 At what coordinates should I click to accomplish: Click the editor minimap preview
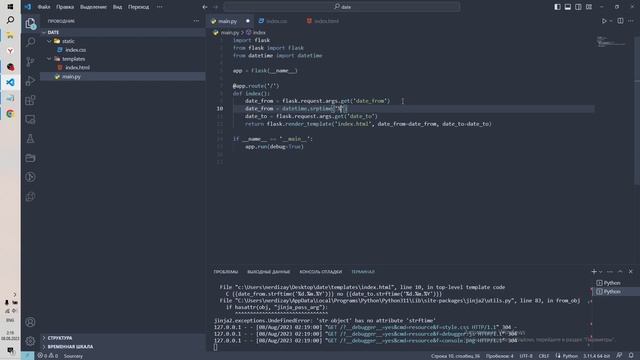pyautogui.click(x=611, y=41)
